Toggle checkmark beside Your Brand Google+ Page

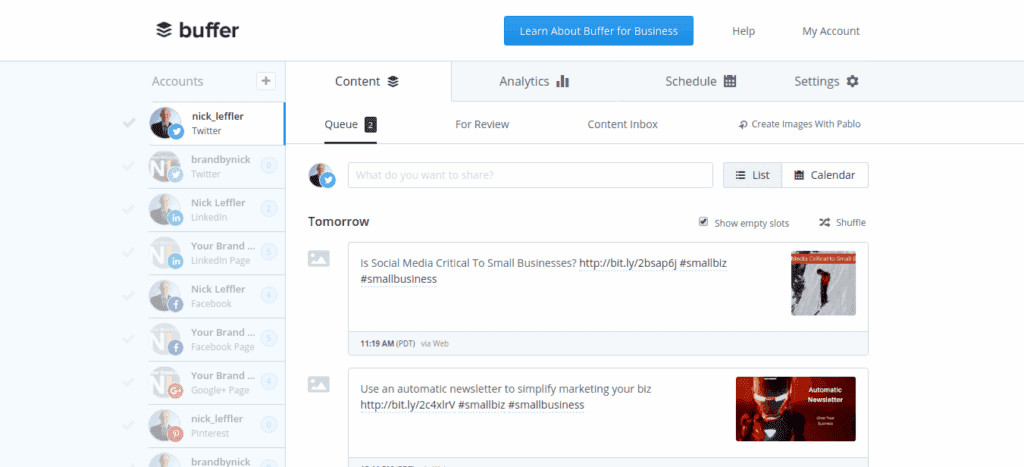(x=129, y=381)
